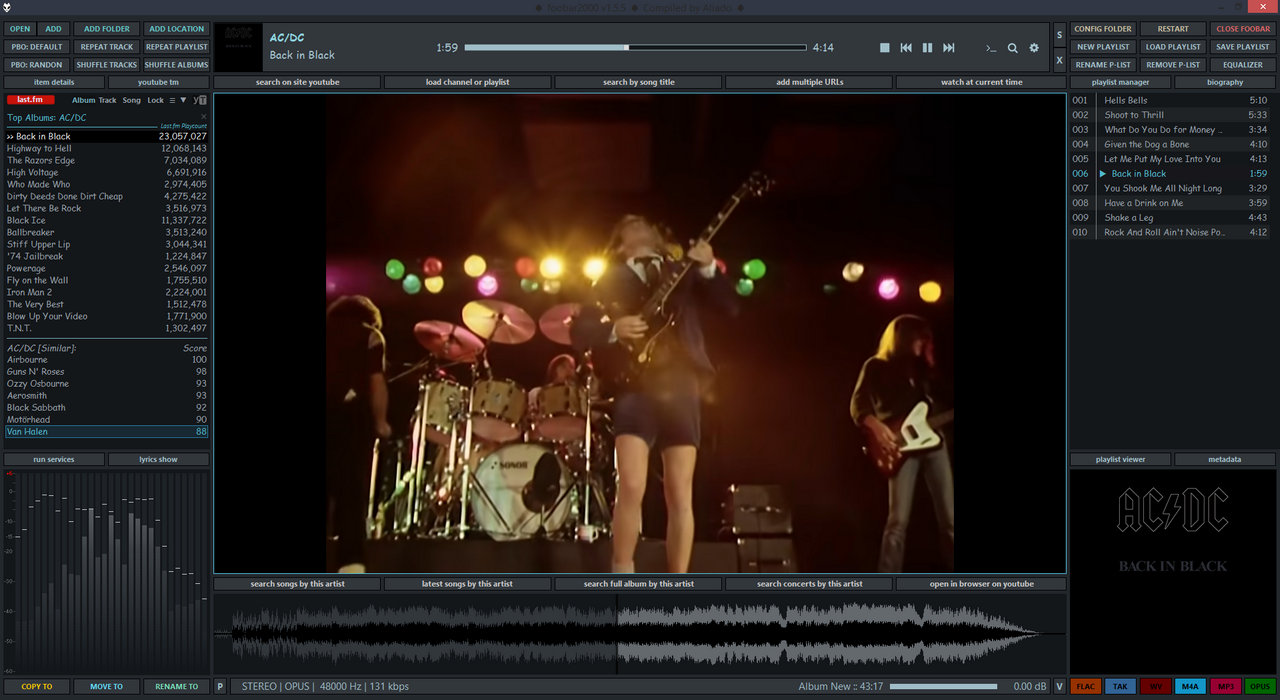Pause the current song

927,48
